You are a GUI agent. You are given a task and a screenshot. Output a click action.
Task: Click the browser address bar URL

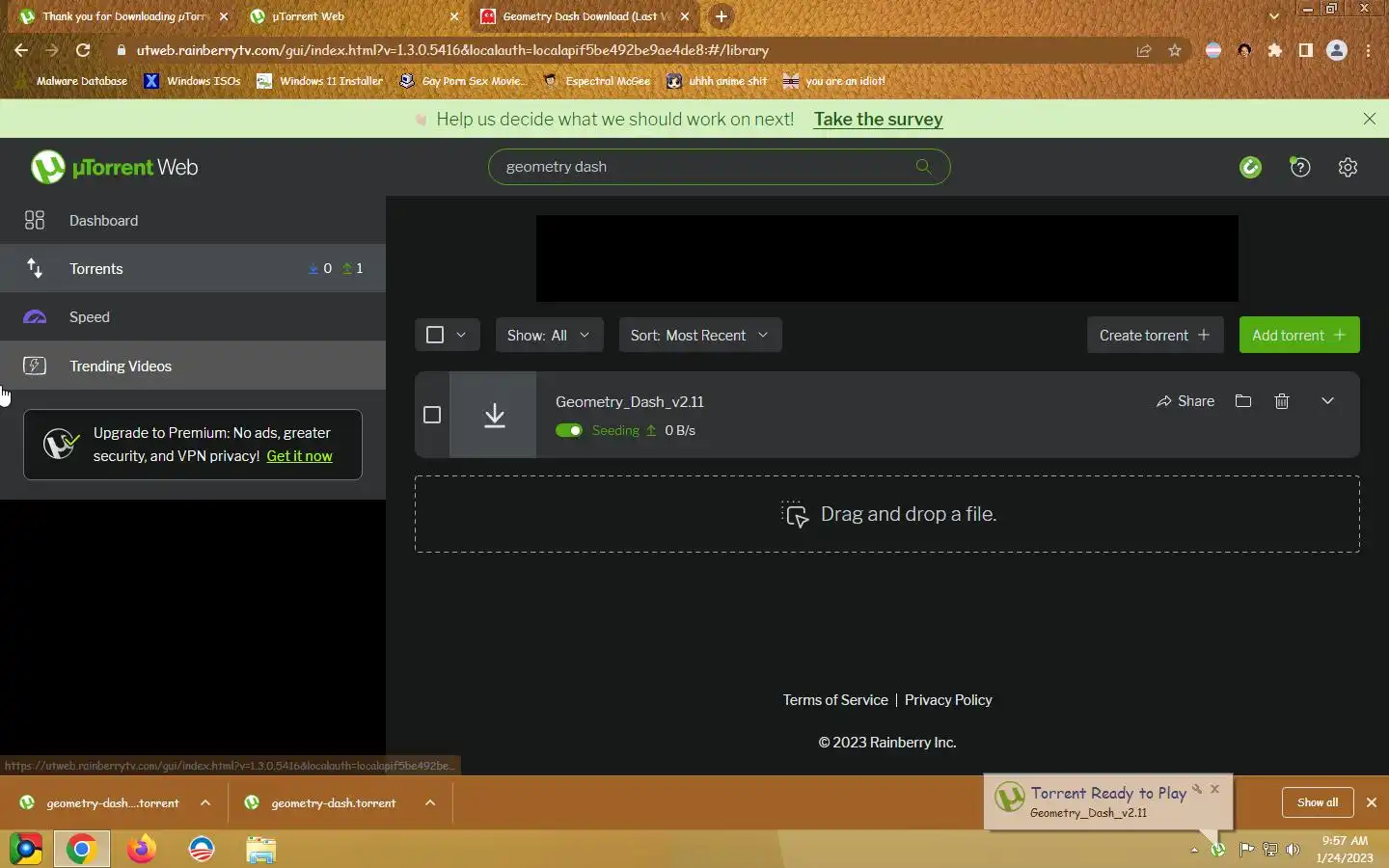(x=453, y=50)
